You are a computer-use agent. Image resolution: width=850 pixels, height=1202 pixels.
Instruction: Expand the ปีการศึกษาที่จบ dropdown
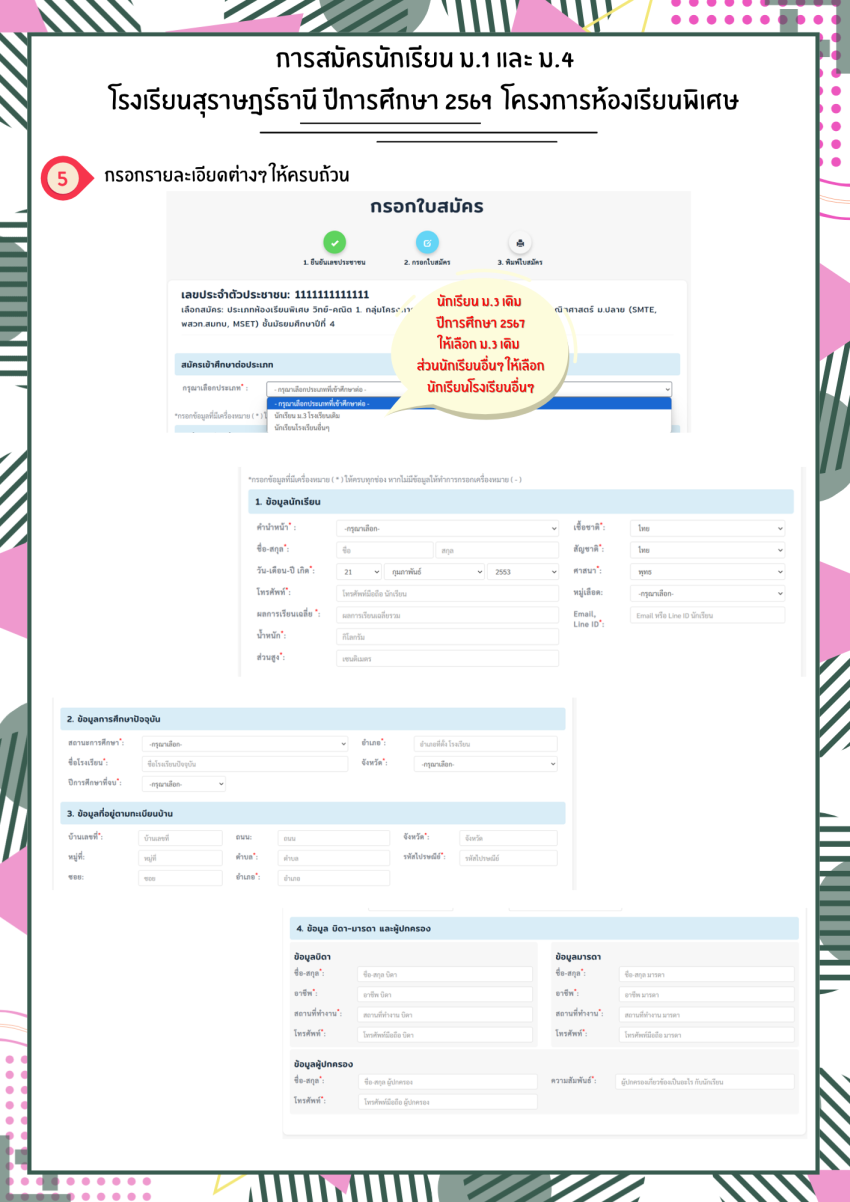(x=183, y=785)
